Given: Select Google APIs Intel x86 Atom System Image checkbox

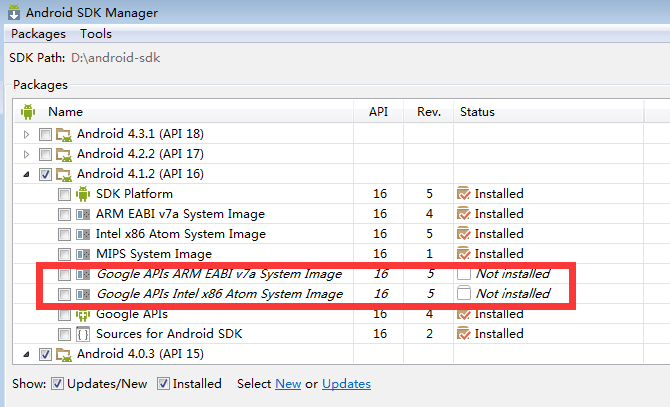Looking at the screenshot, I should [64, 295].
